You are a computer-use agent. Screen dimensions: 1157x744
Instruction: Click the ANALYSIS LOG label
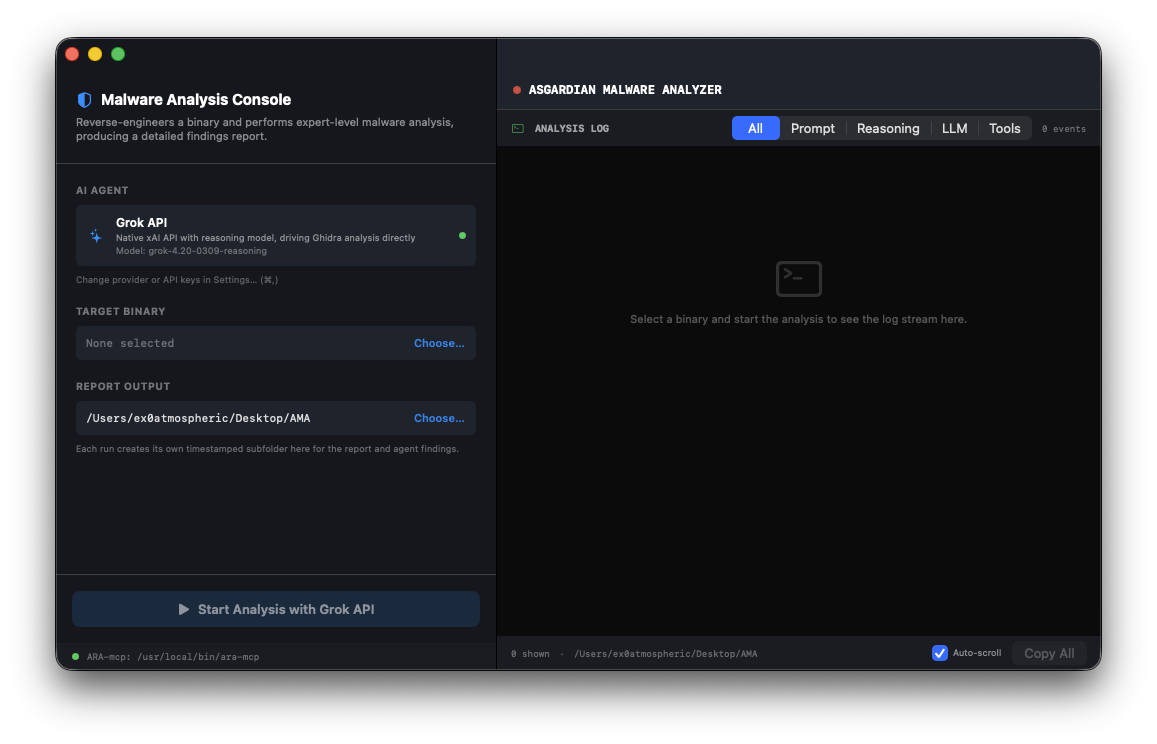(x=572, y=128)
